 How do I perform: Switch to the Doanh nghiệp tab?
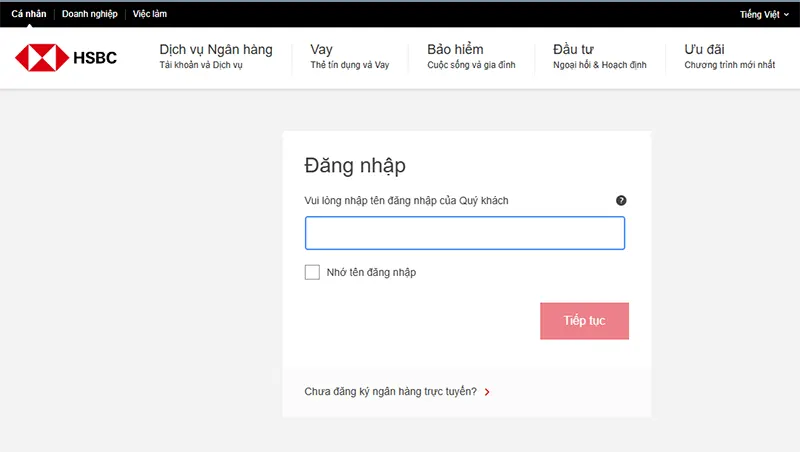(x=90, y=14)
